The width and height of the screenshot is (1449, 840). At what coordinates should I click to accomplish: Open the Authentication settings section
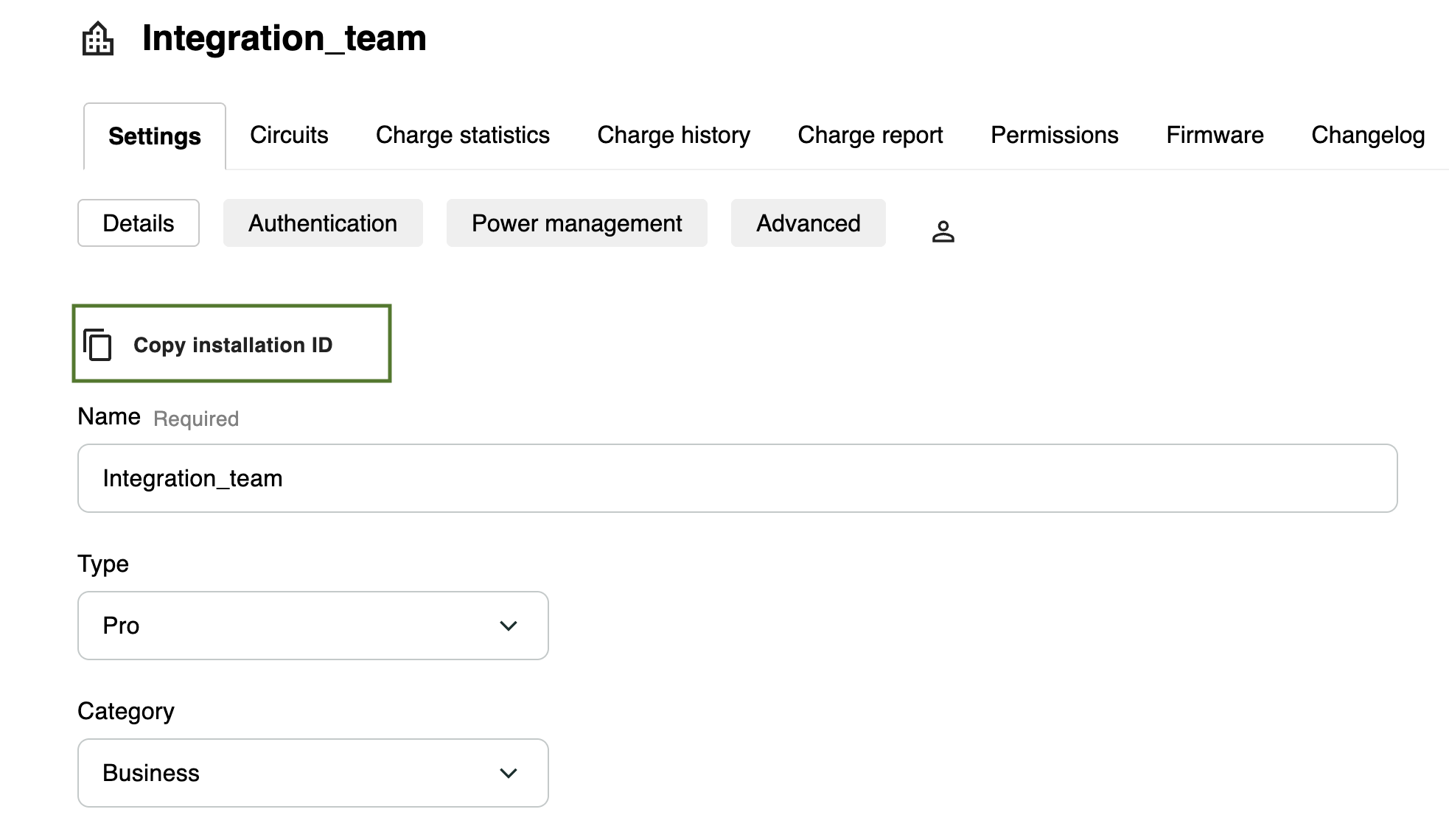coord(323,223)
